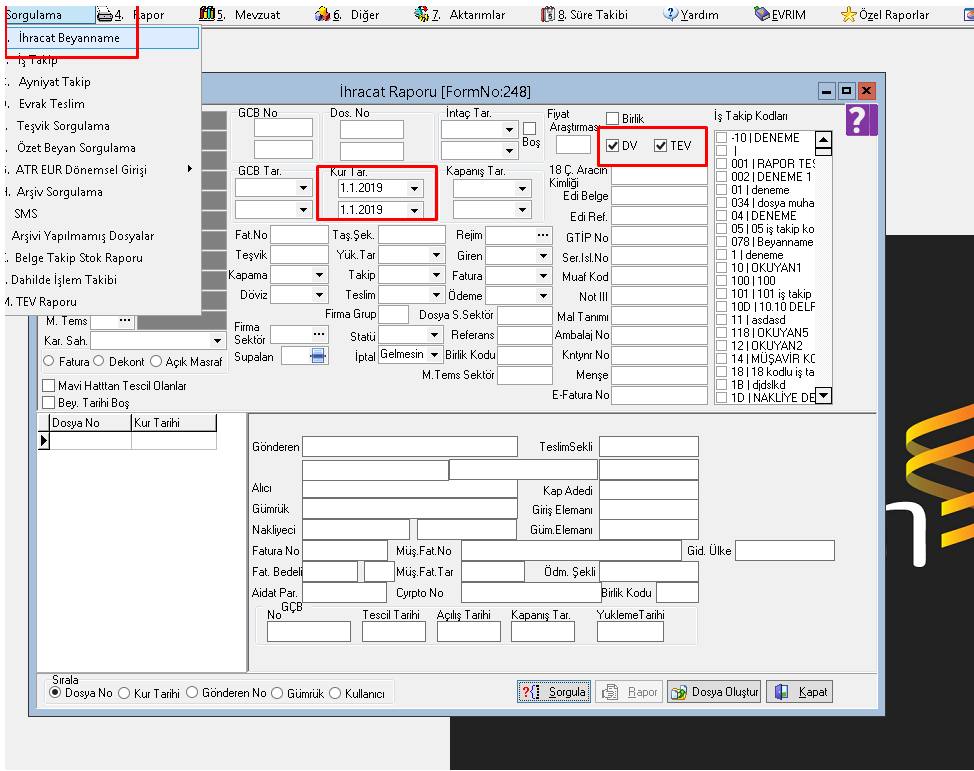Toggle the TEV checkbox
This screenshot has height=771, width=974.
point(660,145)
